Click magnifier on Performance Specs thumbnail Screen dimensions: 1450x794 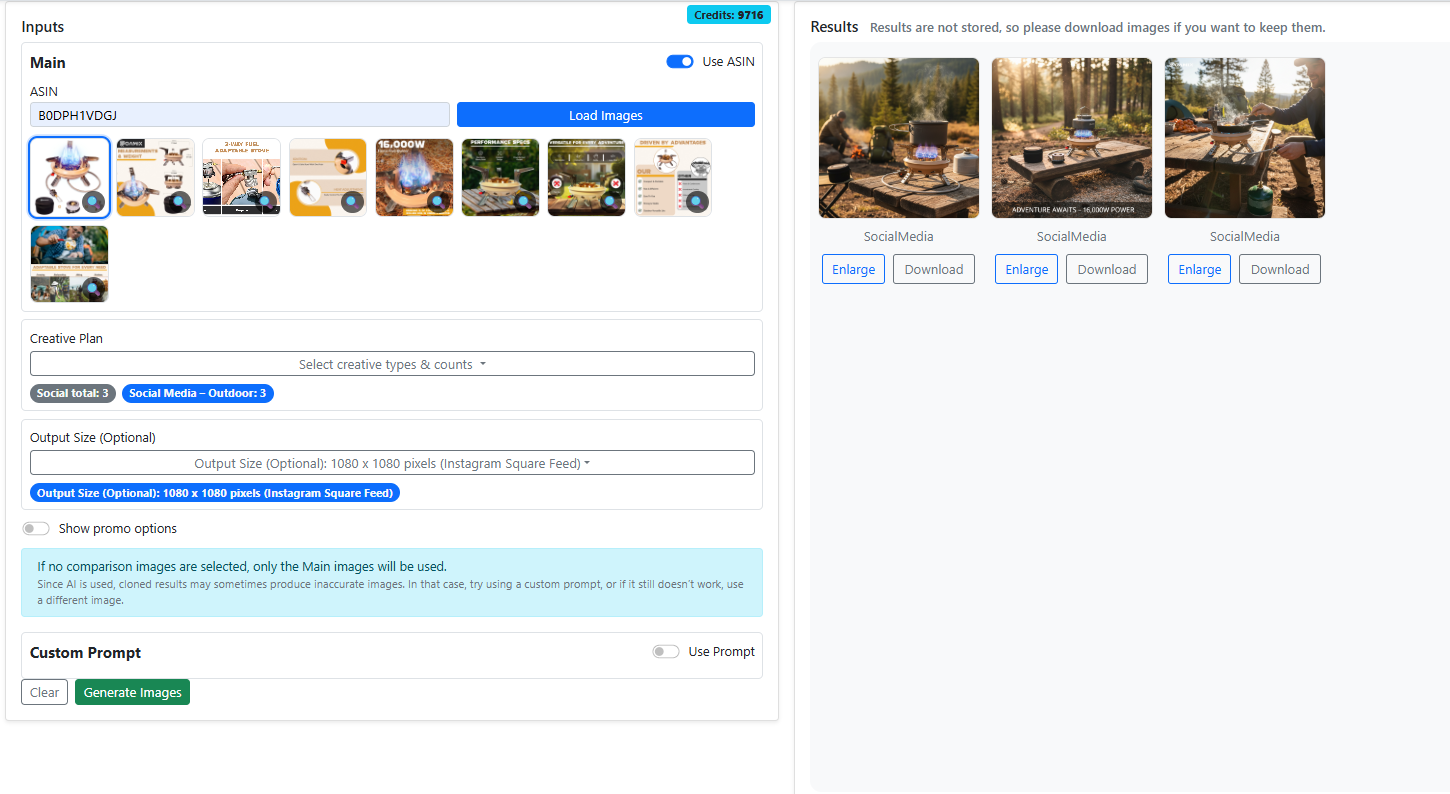tap(523, 201)
